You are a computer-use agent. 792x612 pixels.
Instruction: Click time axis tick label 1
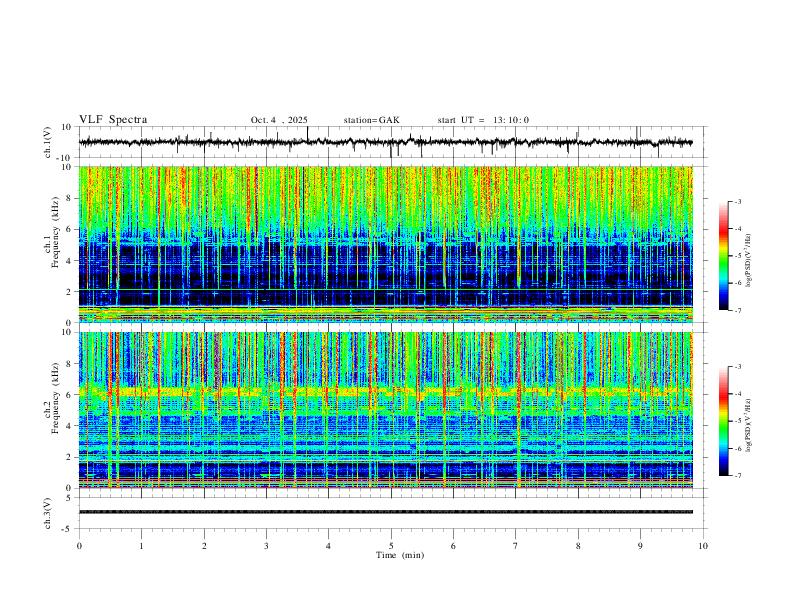click(x=141, y=546)
